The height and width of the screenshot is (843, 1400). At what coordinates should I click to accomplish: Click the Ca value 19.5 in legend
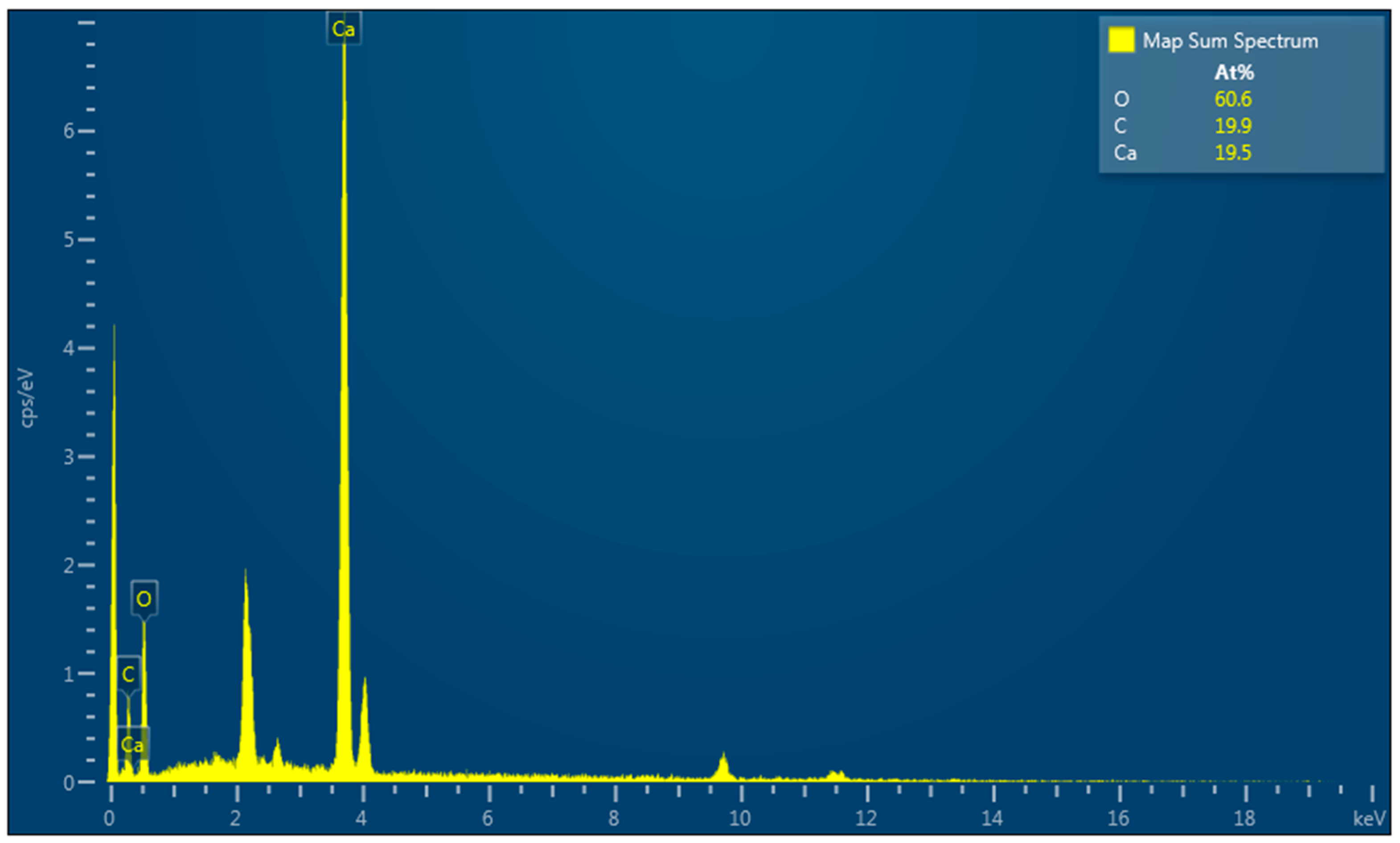point(1232,152)
